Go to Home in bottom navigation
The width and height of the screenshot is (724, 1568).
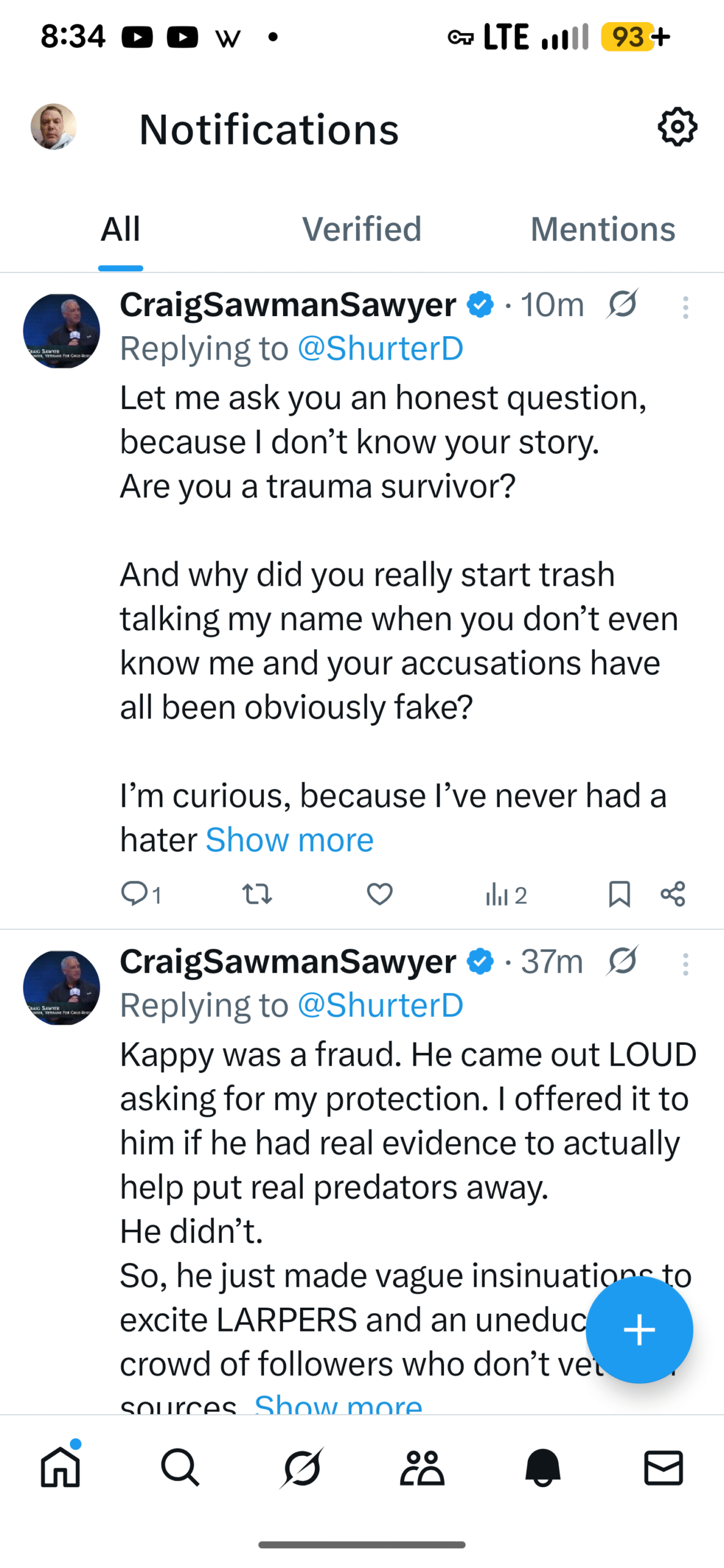[x=60, y=1468]
